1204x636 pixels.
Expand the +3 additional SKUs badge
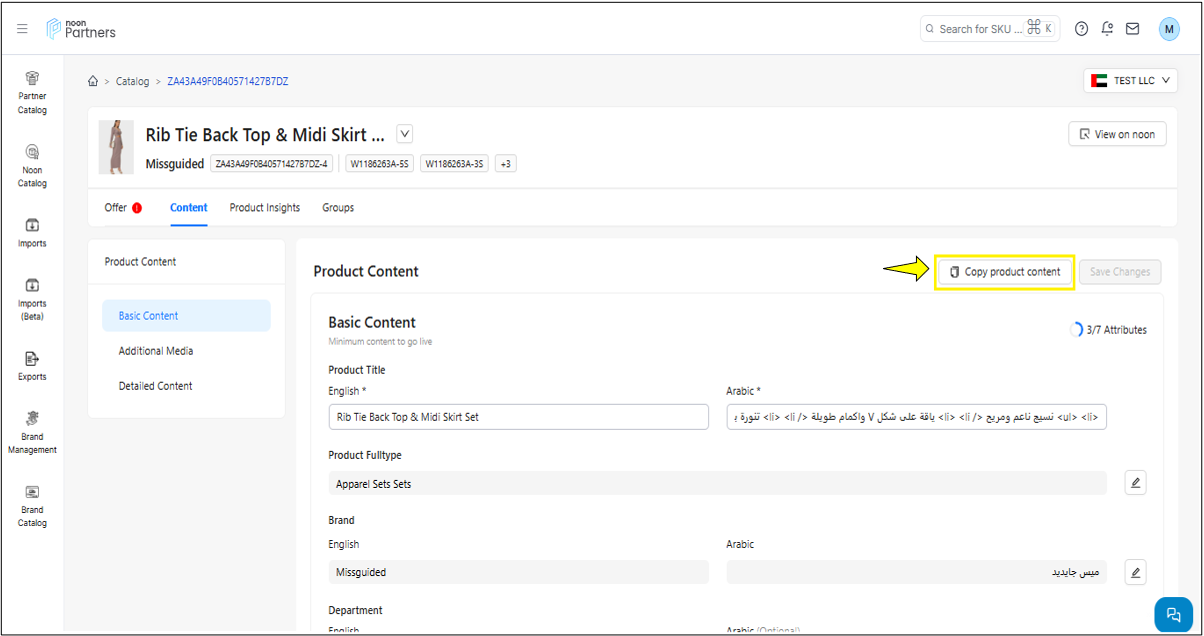click(506, 164)
